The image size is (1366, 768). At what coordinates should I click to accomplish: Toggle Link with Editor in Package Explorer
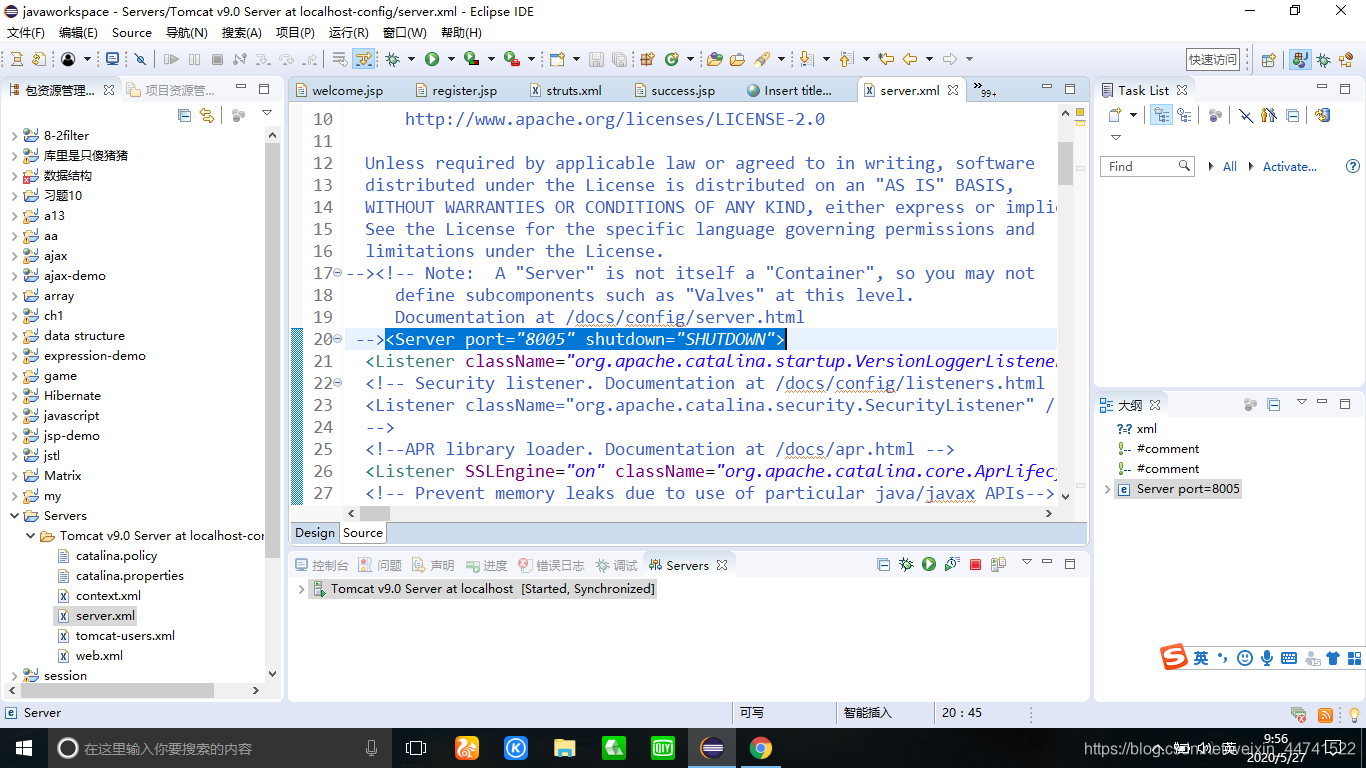click(x=207, y=115)
